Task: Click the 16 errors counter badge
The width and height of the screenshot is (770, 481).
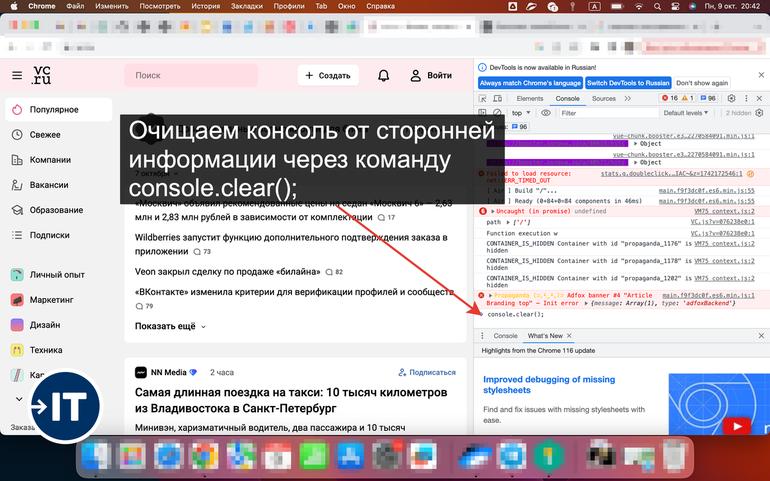Action: [670, 98]
